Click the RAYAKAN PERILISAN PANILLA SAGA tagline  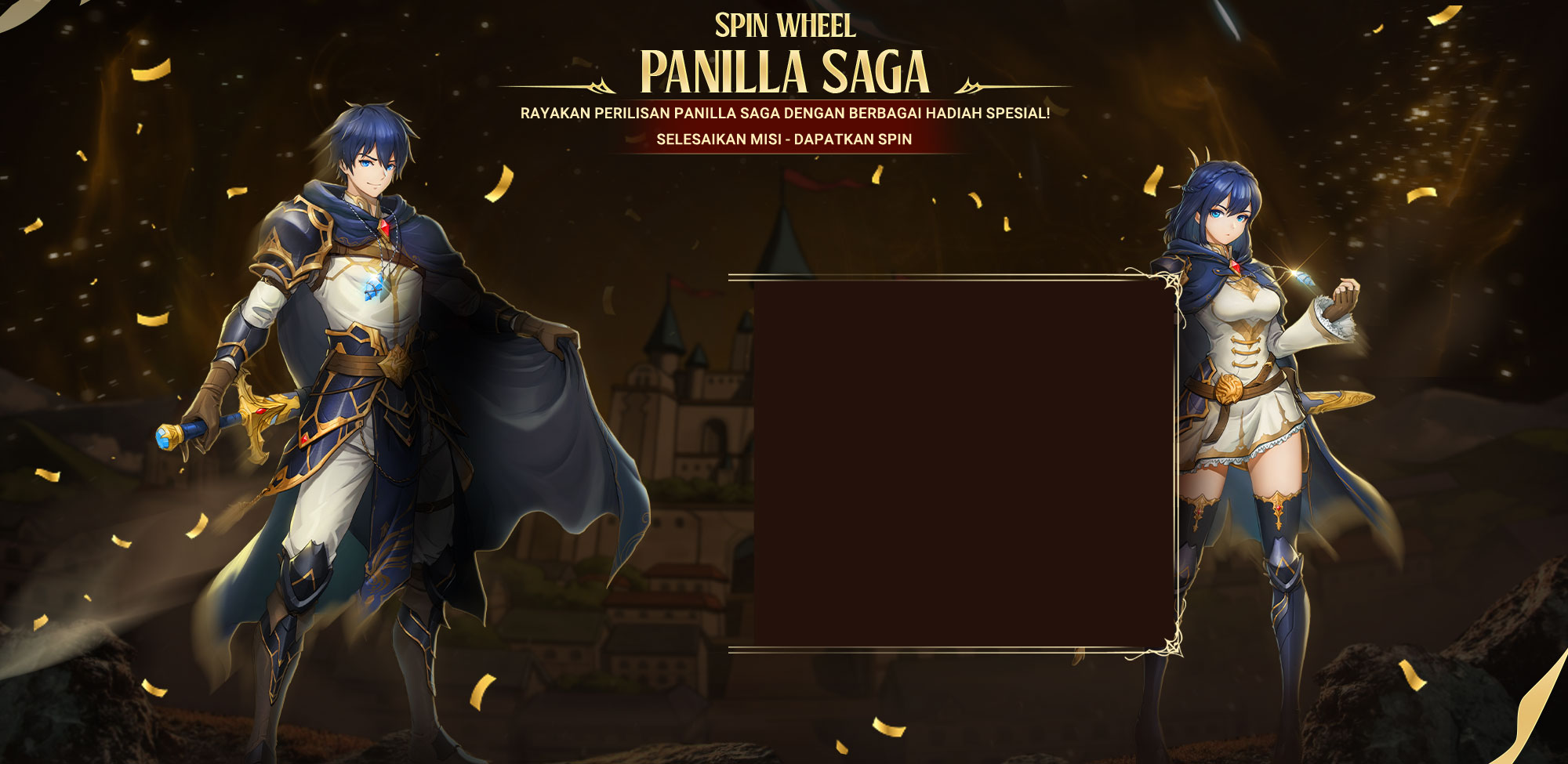pos(785,113)
